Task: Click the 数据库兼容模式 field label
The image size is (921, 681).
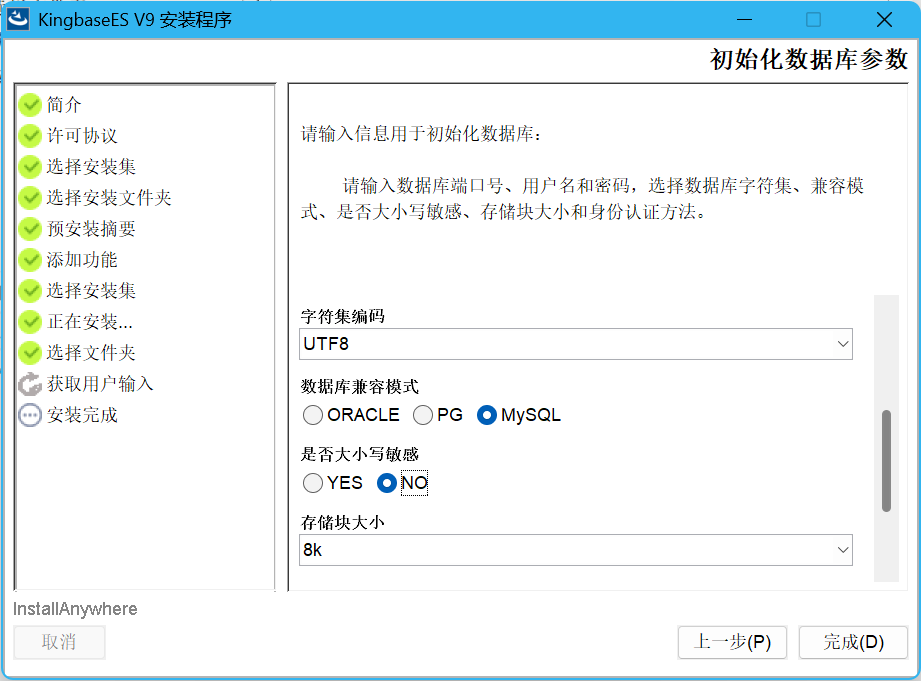Action: pyautogui.click(x=359, y=386)
